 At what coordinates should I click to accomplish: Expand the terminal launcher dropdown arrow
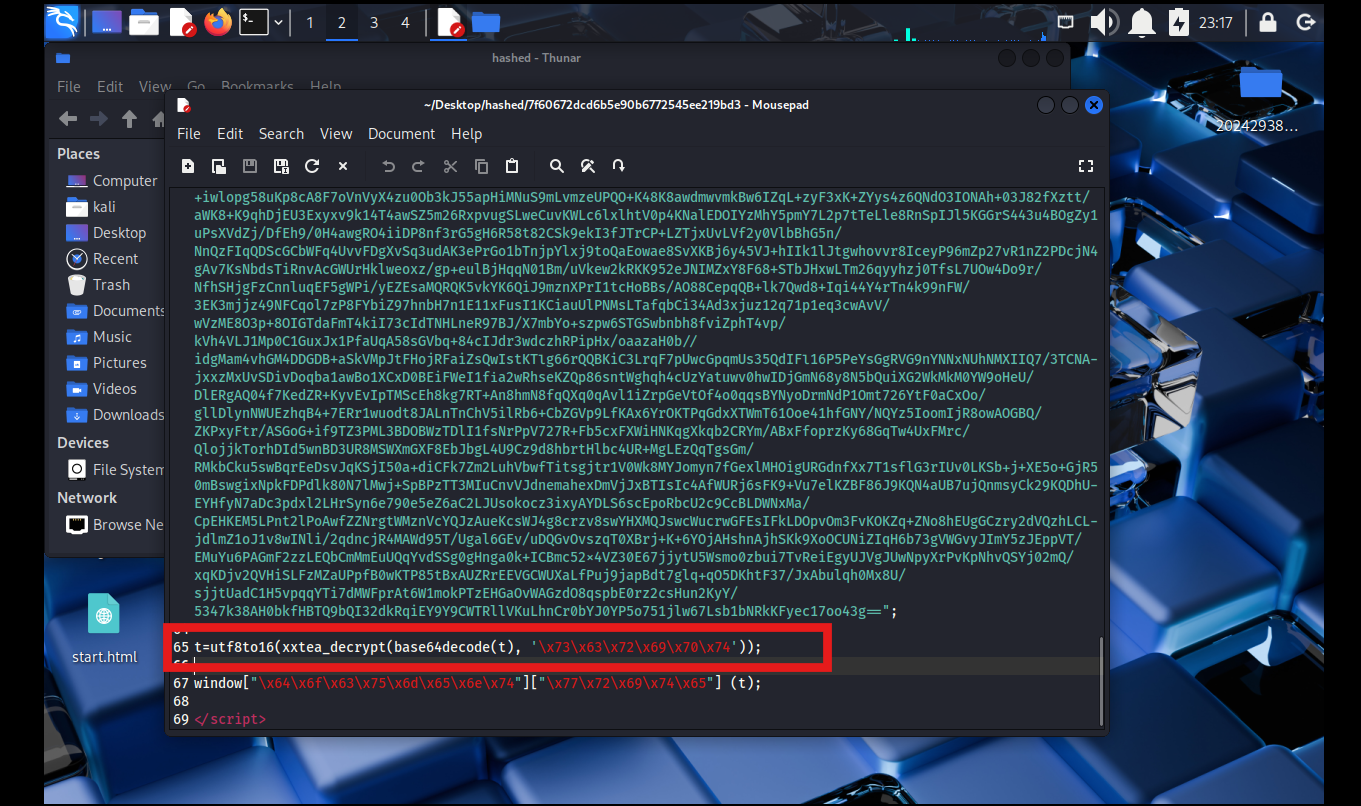click(x=279, y=22)
